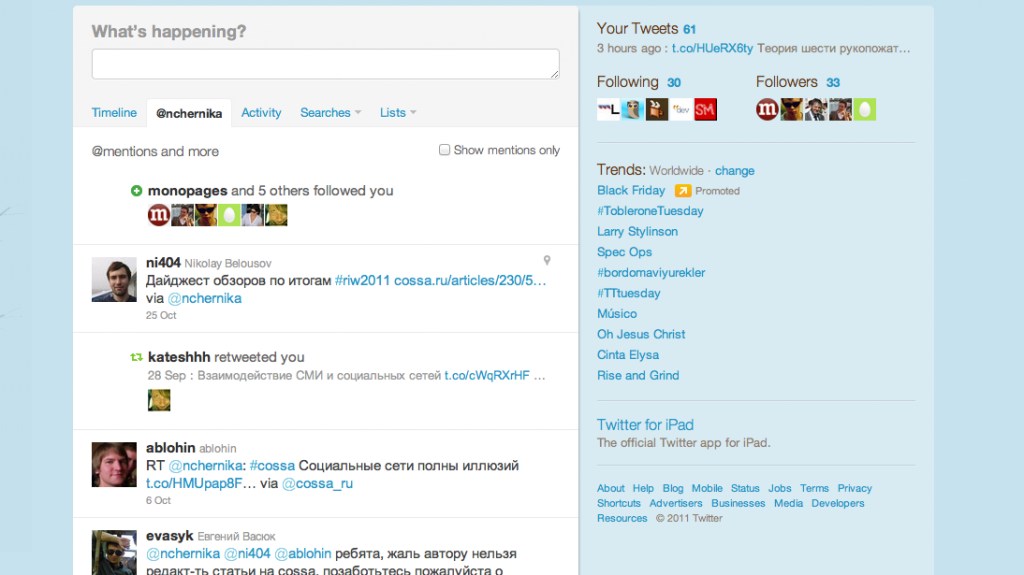Click the red m avatar in Followers
1024x575 pixels.
[767, 110]
